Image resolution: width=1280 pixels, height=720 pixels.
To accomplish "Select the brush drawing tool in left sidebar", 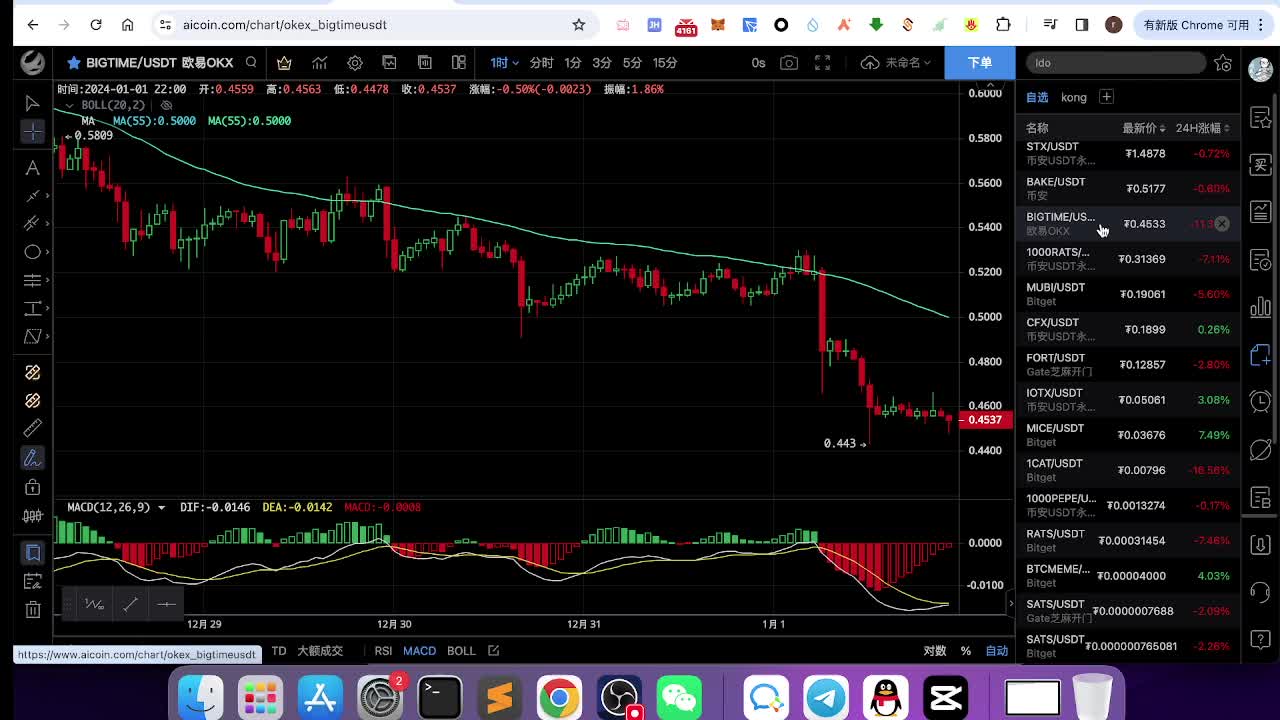I will tap(32, 458).
